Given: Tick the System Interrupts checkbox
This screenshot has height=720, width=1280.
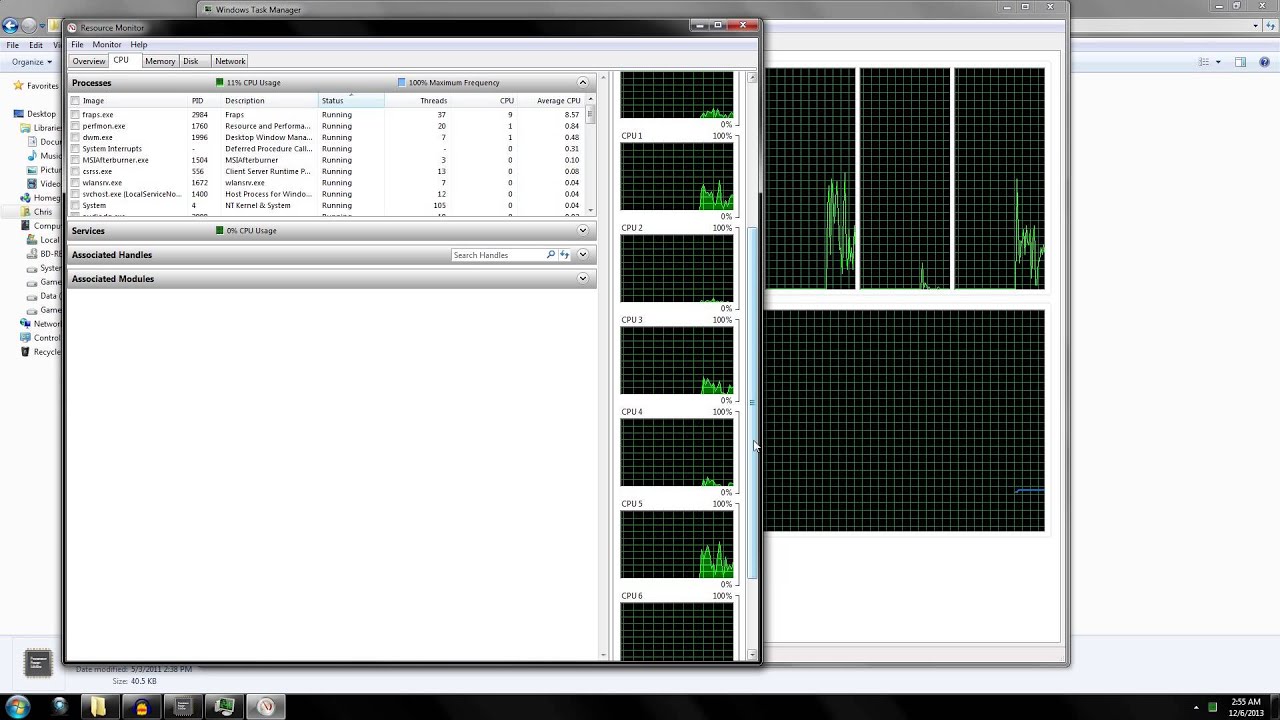Looking at the screenshot, I should (x=75, y=149).
